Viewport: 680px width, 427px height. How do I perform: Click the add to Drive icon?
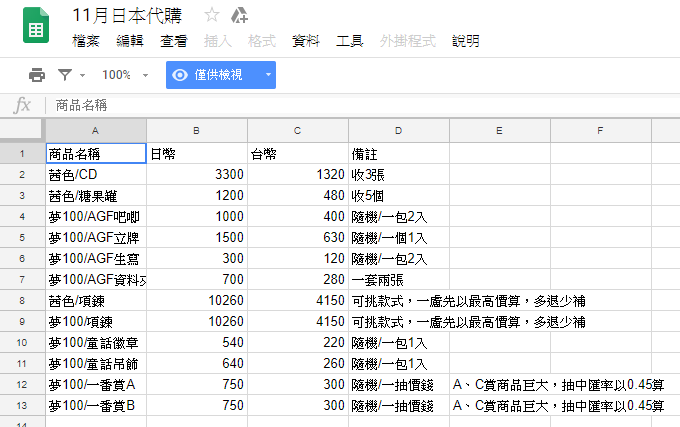click(239, 15)
